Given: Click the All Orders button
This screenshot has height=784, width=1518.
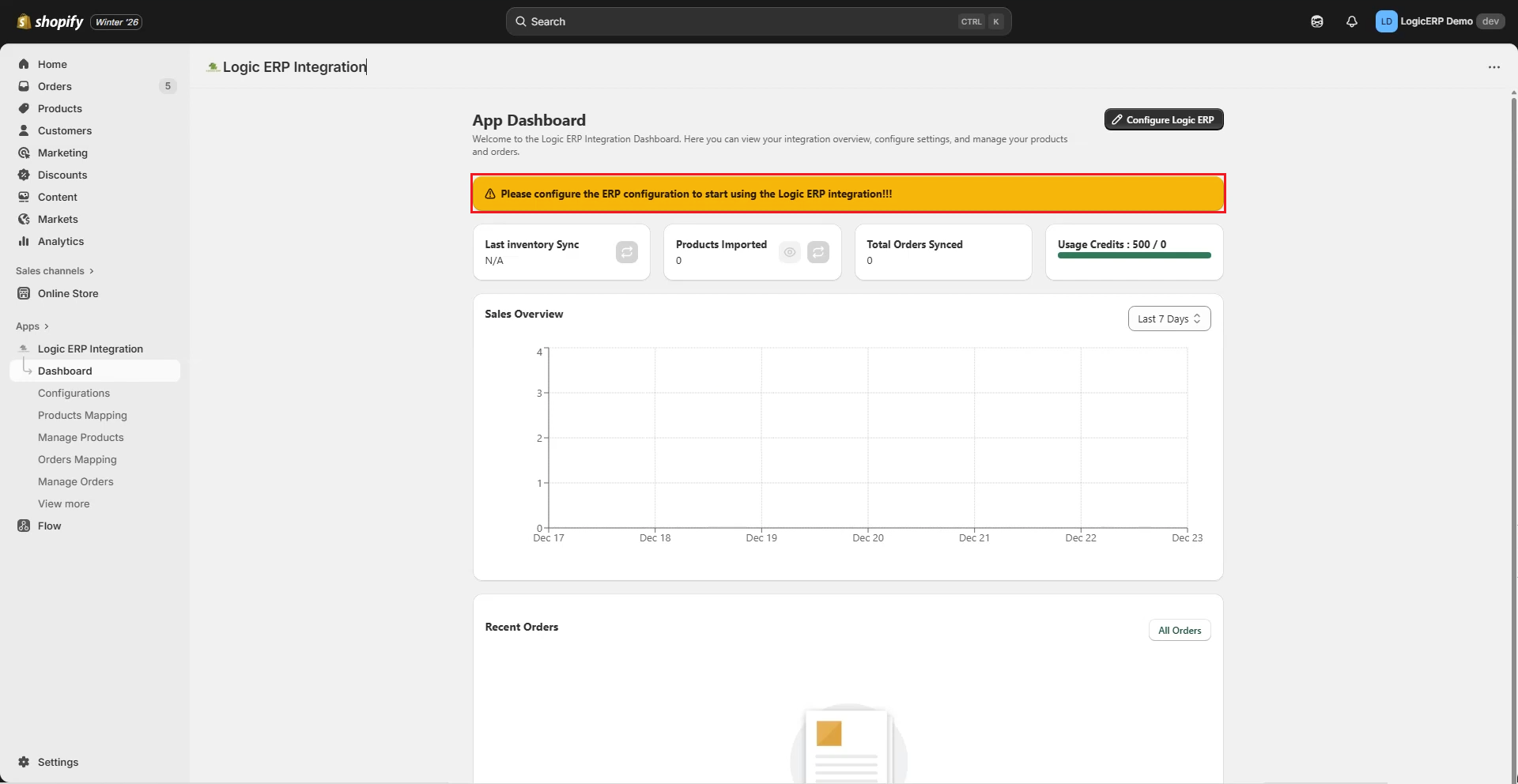Looking at the screenshot, I should (x=1179, y=630).
